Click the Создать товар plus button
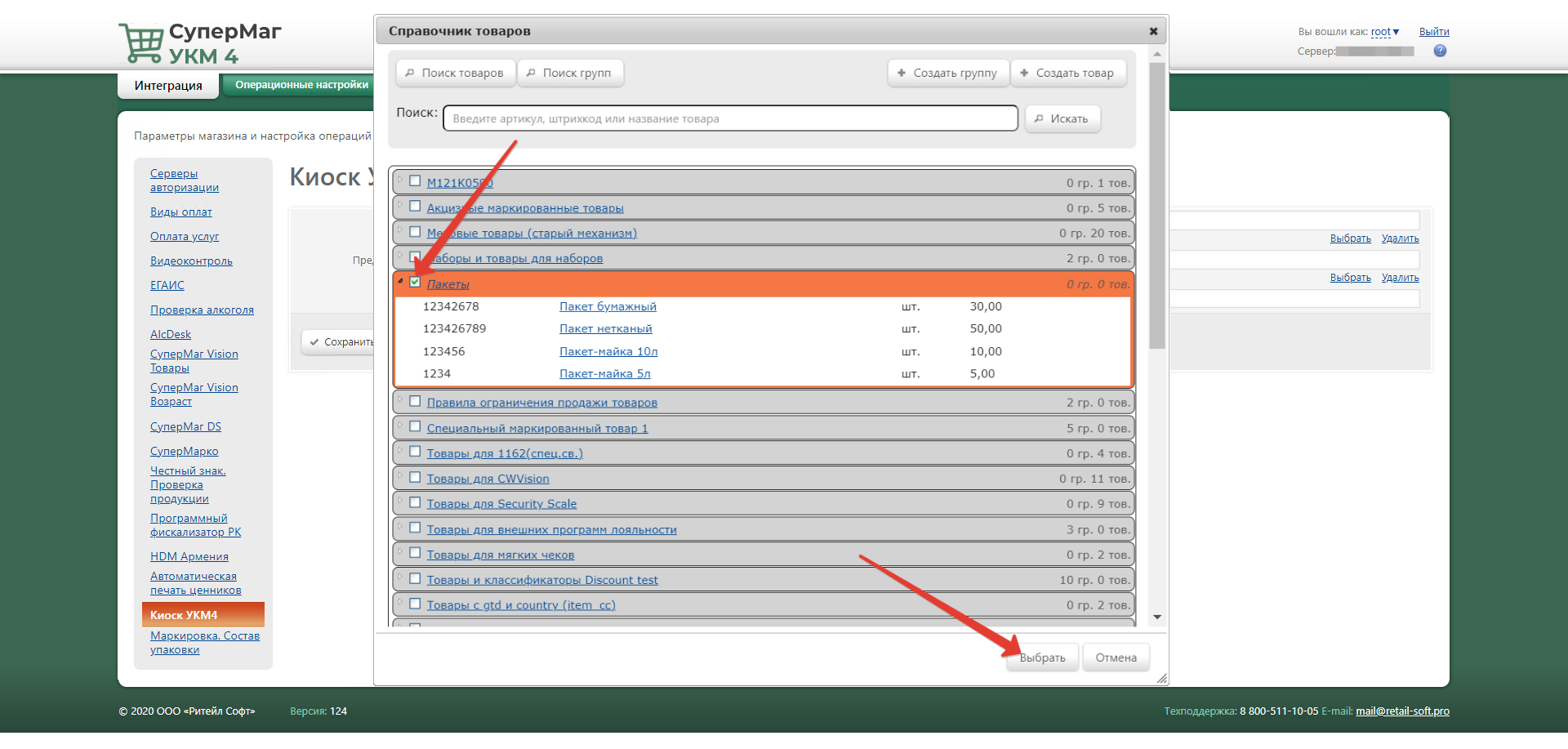Screen dimensions: 1568x749 click(1067, 73)
